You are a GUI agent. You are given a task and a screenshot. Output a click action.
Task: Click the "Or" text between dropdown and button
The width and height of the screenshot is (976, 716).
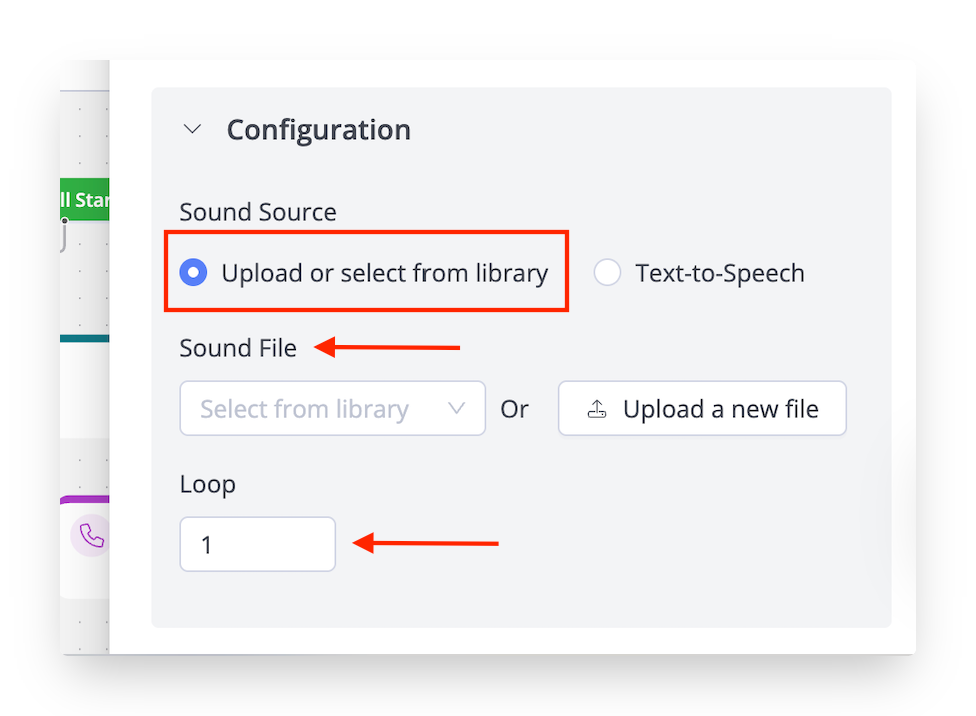(x=514, y=409)
